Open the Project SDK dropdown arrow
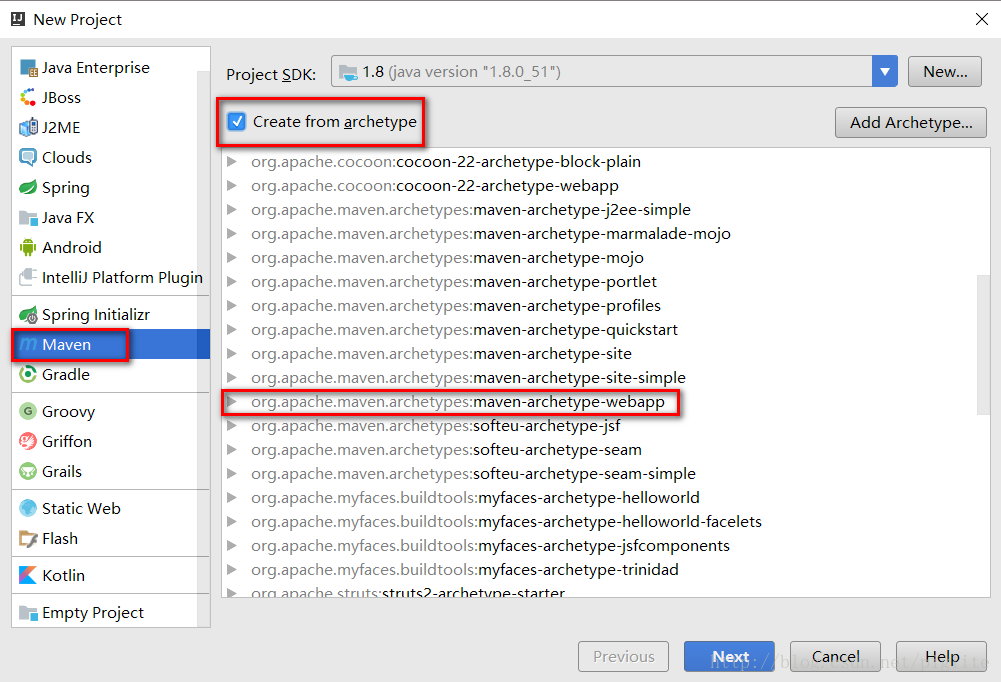This screenshot has height=682, width=1001. [885, 72]
